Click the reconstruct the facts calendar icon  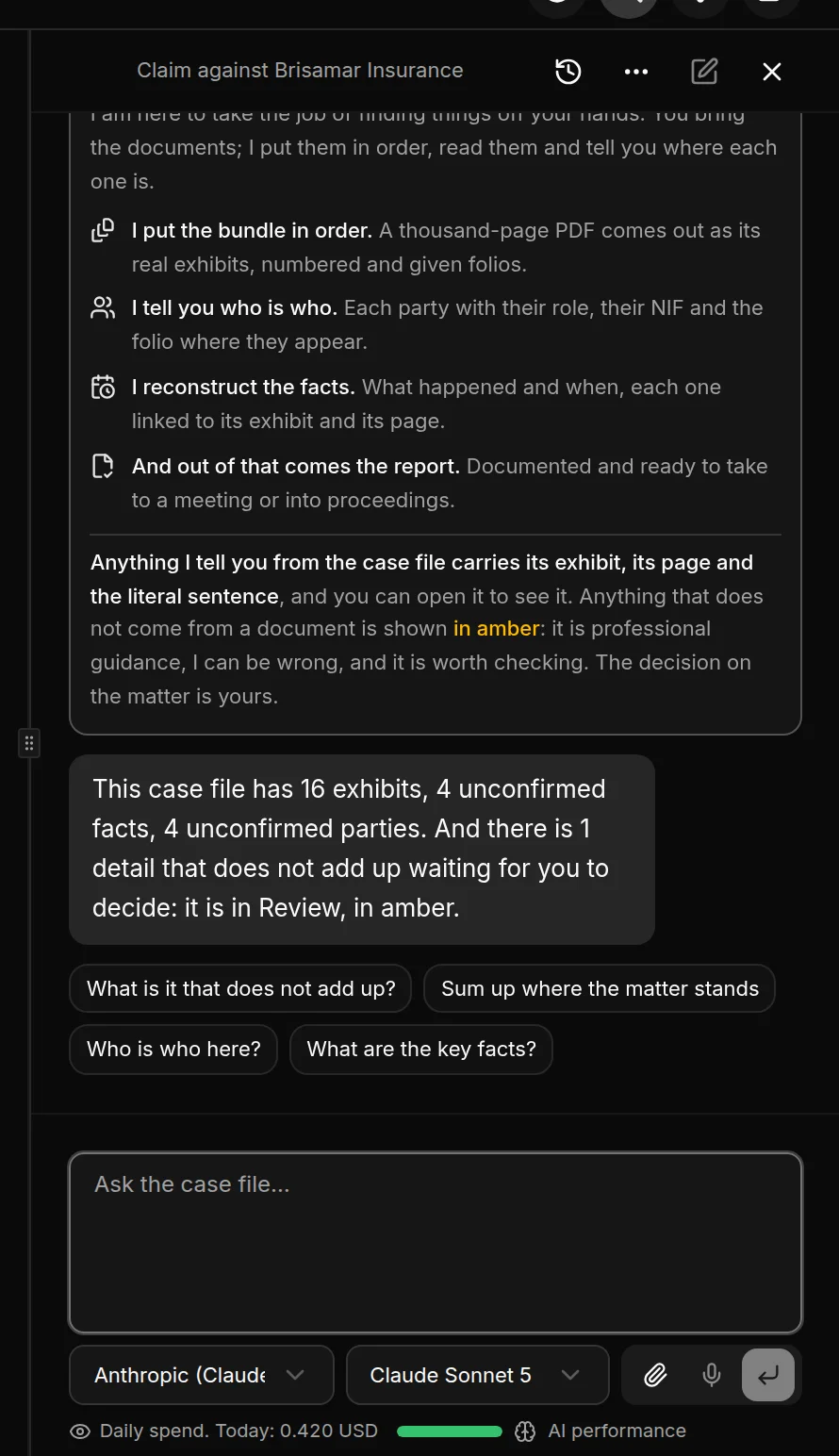click(103, 388)
